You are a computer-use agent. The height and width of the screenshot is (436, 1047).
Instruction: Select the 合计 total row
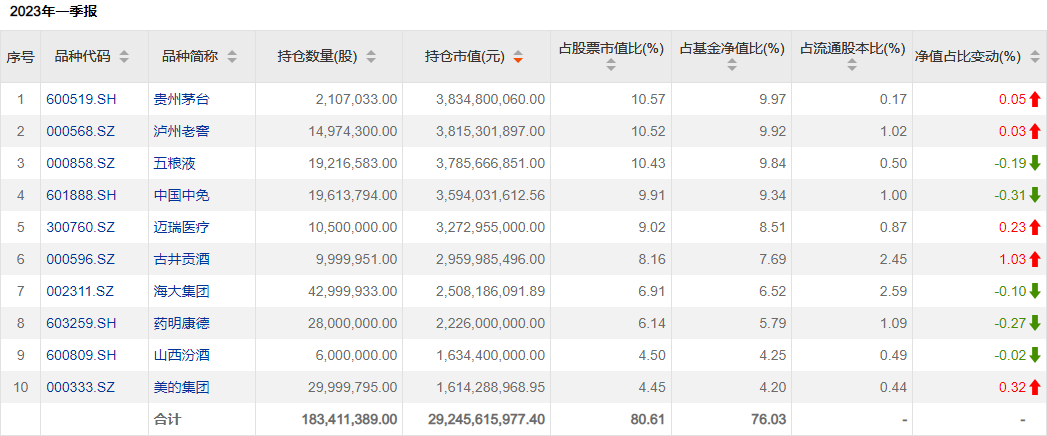coord(524,420)
